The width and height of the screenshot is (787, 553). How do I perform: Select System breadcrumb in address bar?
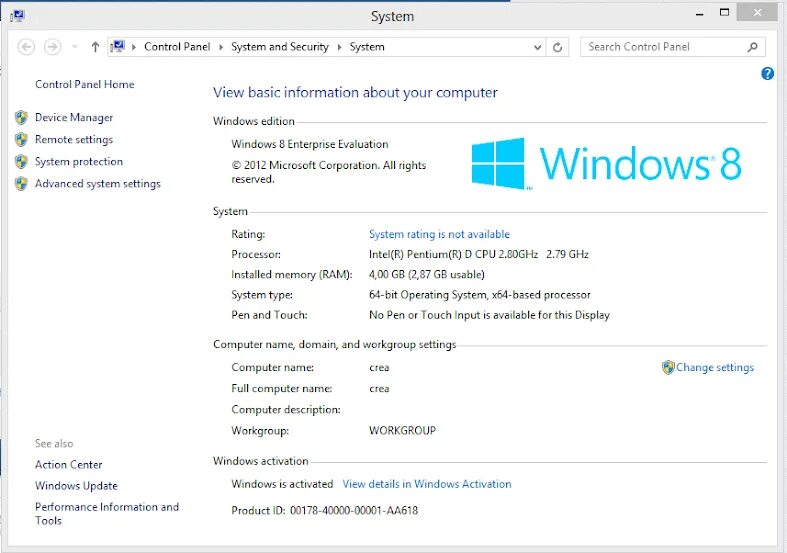pyautogui.click(x=367, y=47)
